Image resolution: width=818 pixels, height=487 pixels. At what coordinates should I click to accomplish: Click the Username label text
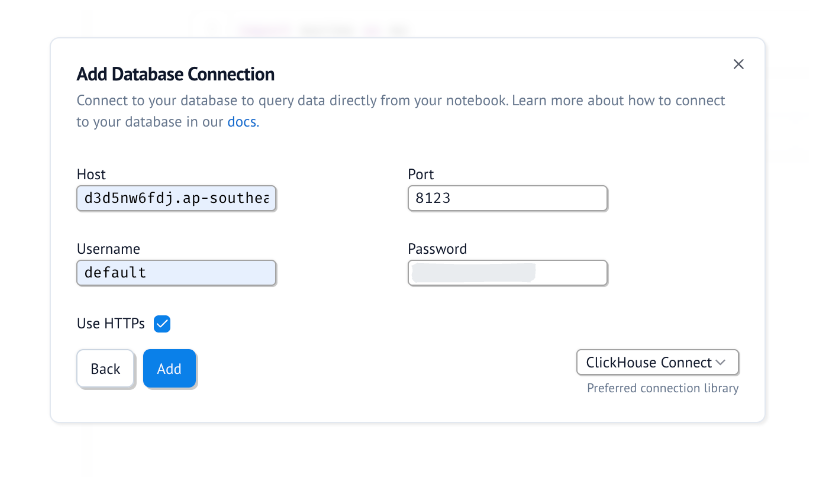pyautogui.click(x=108, y=249)
